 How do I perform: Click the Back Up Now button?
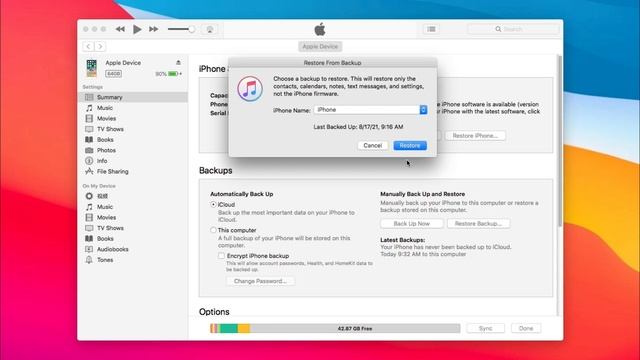pos(411,224)
